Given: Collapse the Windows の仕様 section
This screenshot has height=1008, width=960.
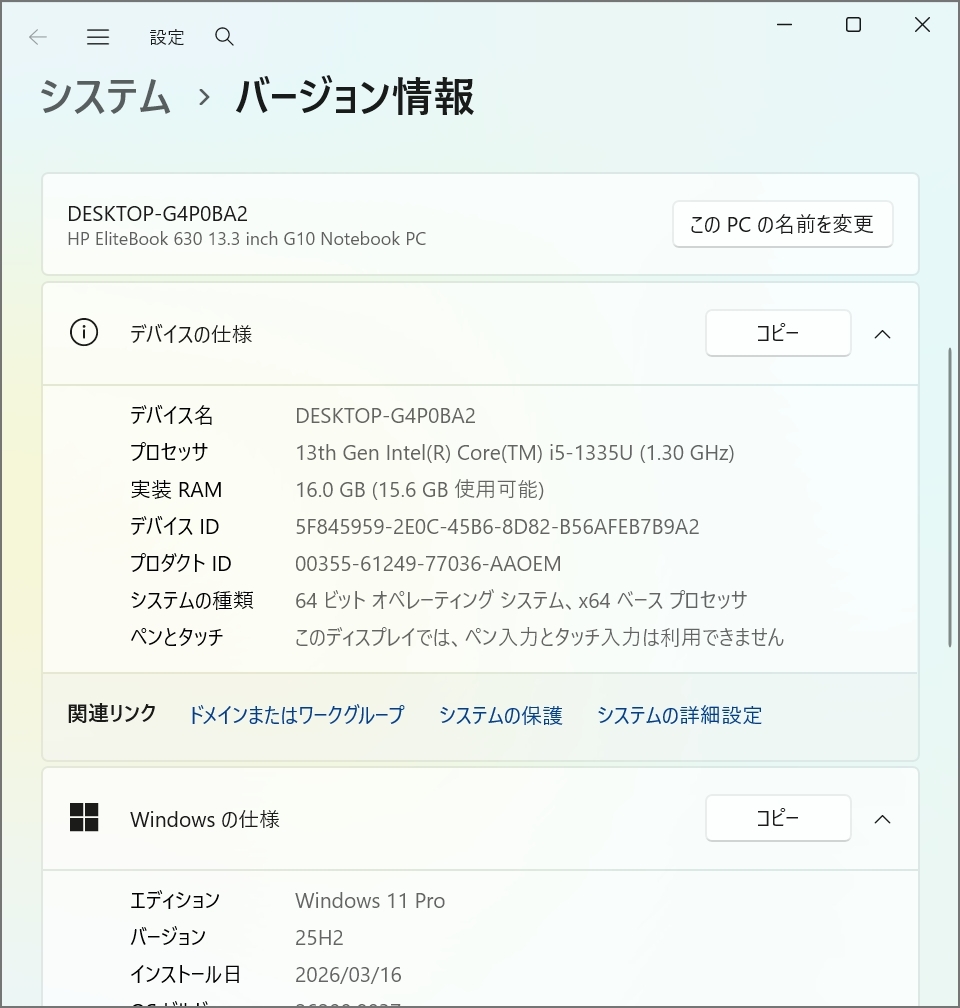Looking at the screenshot, I should click(x=882, y=818).
